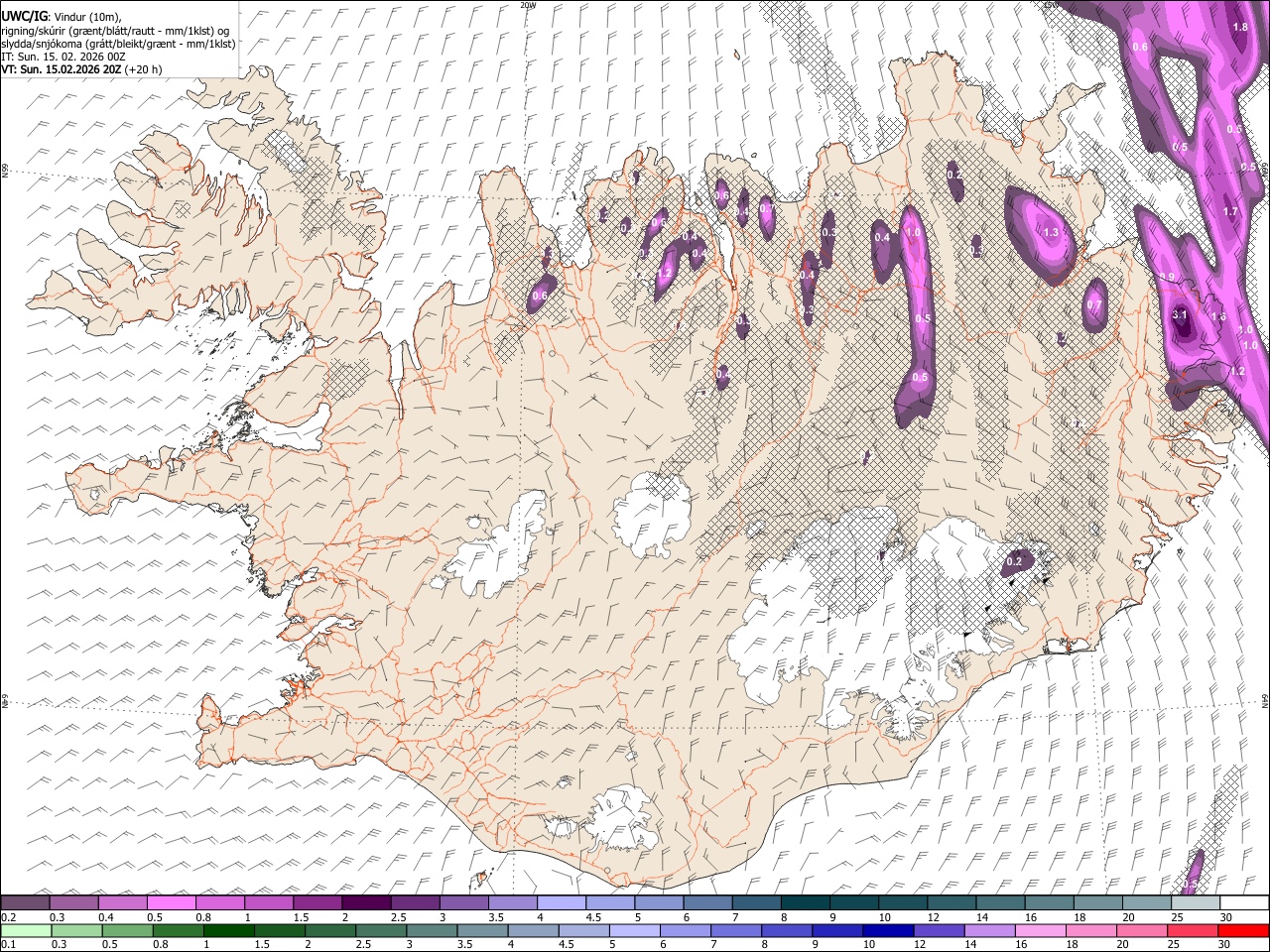Click the lightest green swatch starting the bottom legend row

25,931
